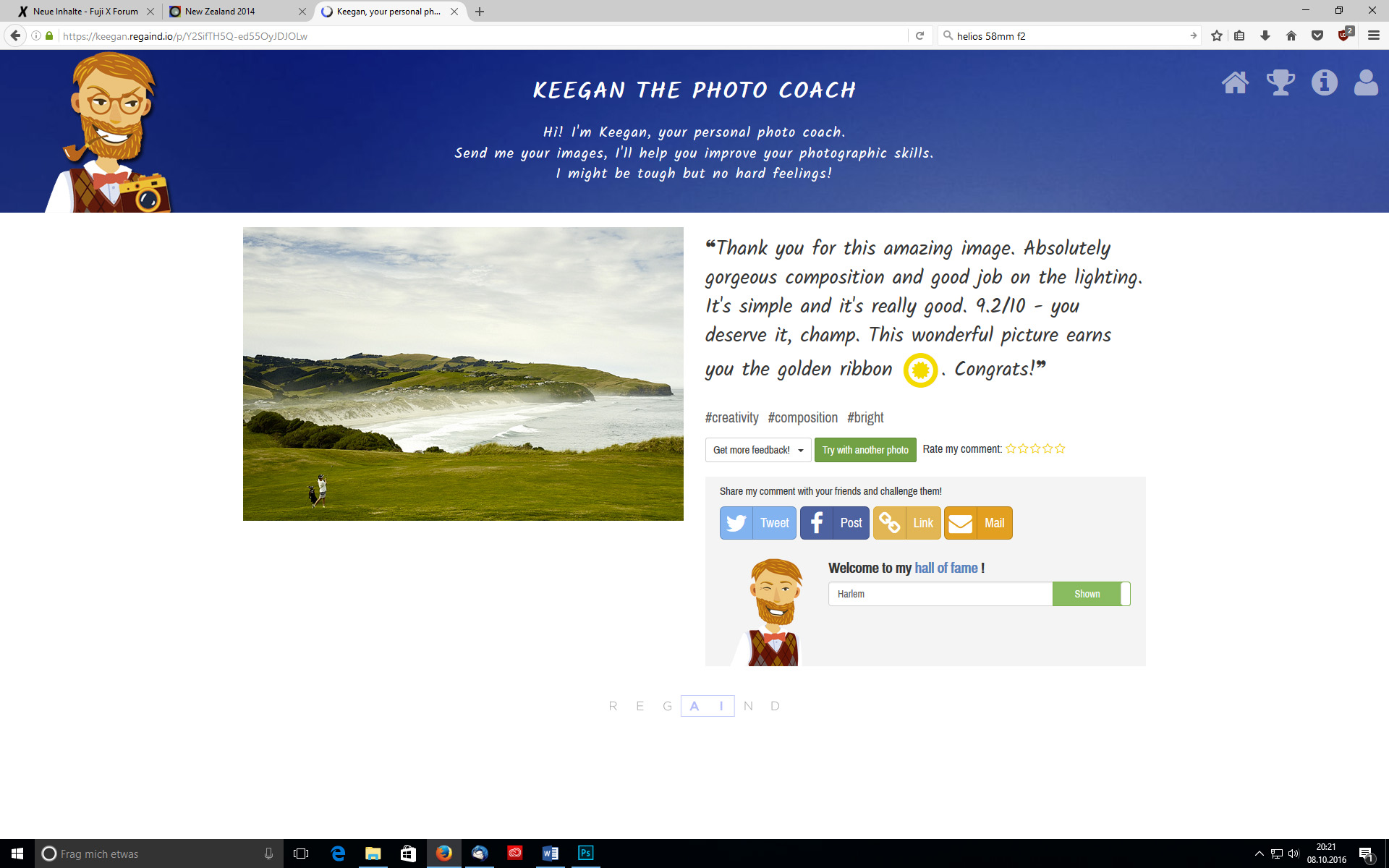
Task: Toggle Harlem entry from Shown to hidden
Action: [1087, 593]
